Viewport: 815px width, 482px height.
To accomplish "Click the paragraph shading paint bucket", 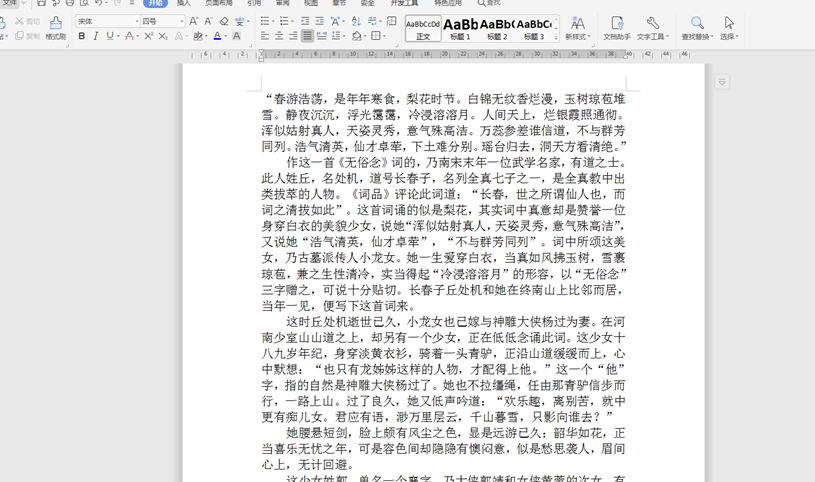I will coord(356,36).
